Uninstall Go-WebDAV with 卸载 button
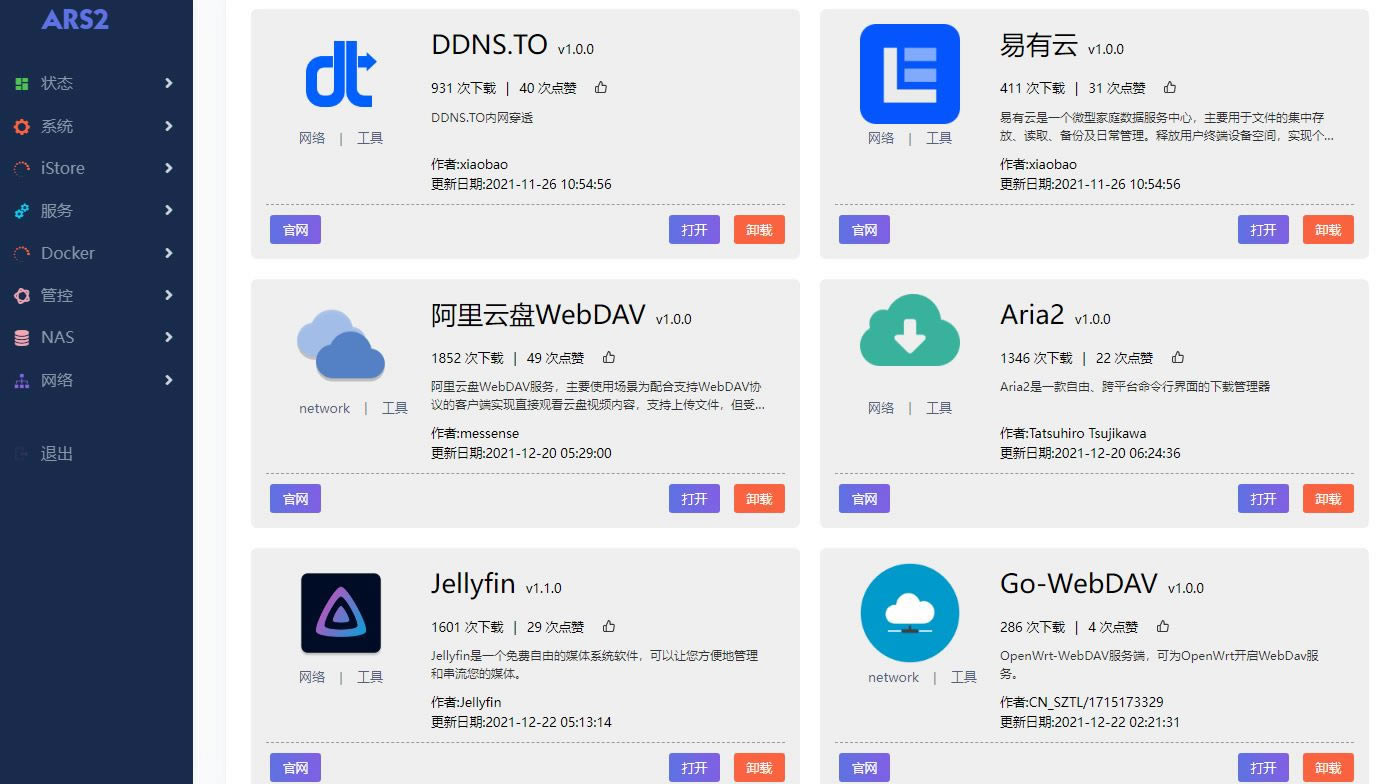1386x784 pixels. (x=1328, y=768)
